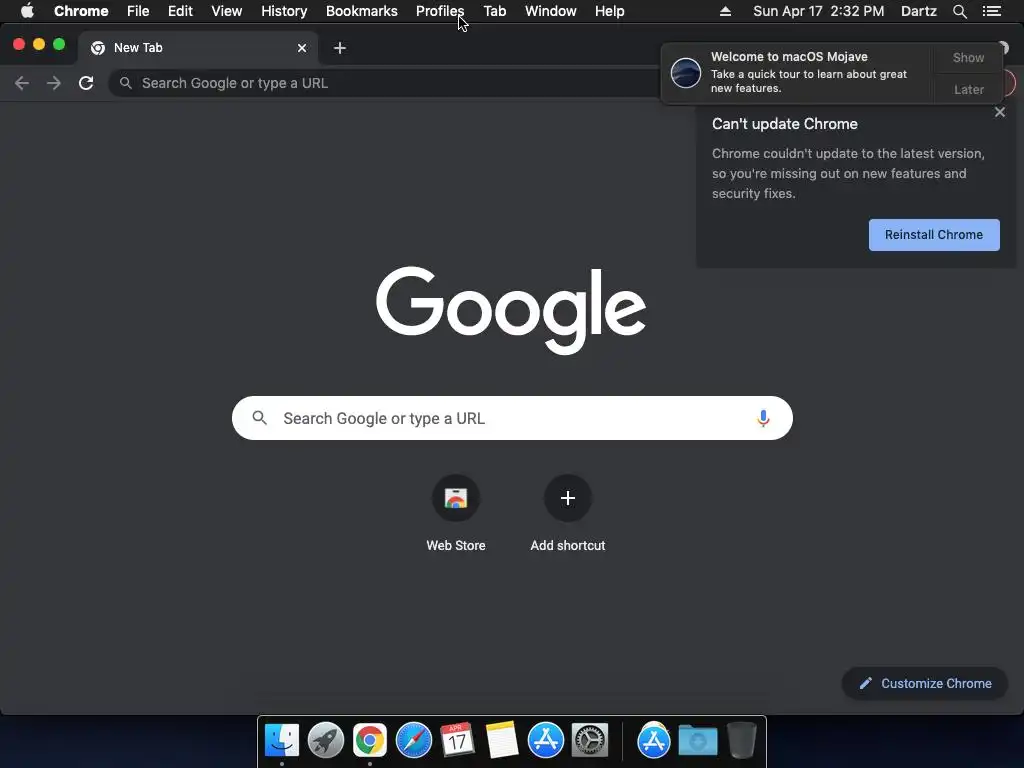This screenshot has width=1024, height=768.
Task: Open the Profiles menu
Action: tap(440, 11)
